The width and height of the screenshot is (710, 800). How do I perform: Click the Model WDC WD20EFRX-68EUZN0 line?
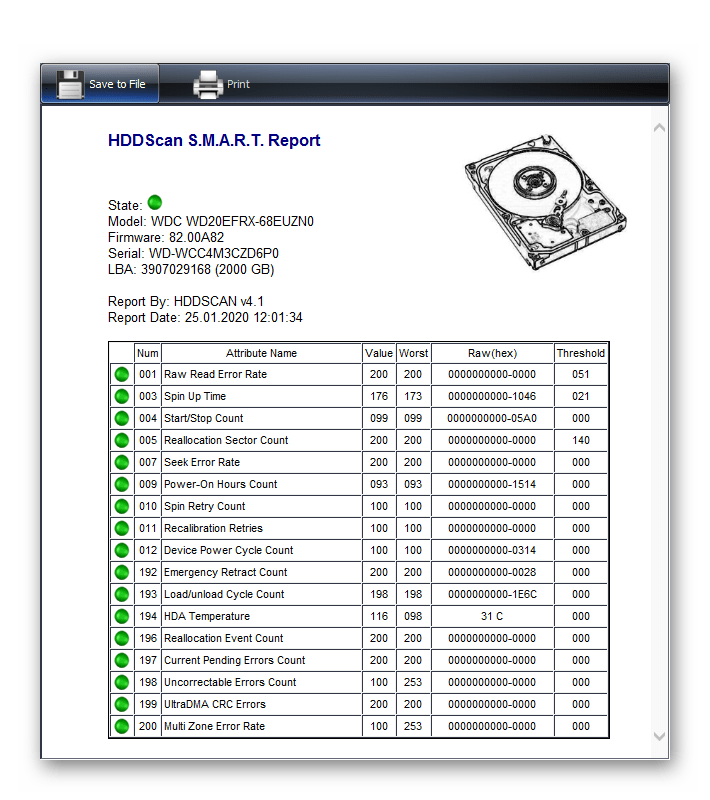click(211, 221)
